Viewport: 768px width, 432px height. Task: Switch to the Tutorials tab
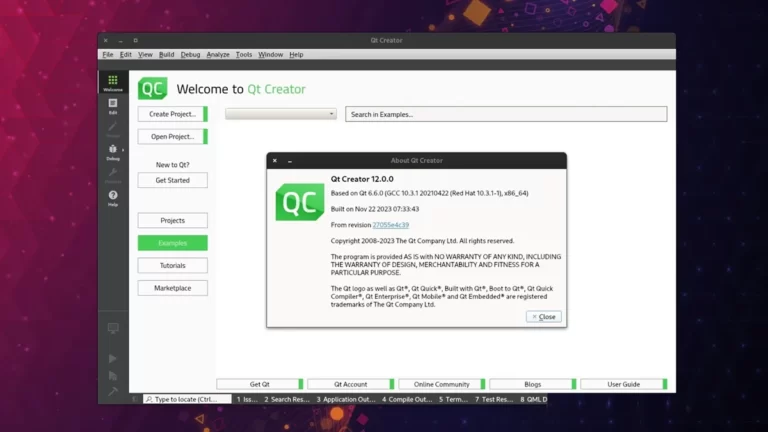172,265
